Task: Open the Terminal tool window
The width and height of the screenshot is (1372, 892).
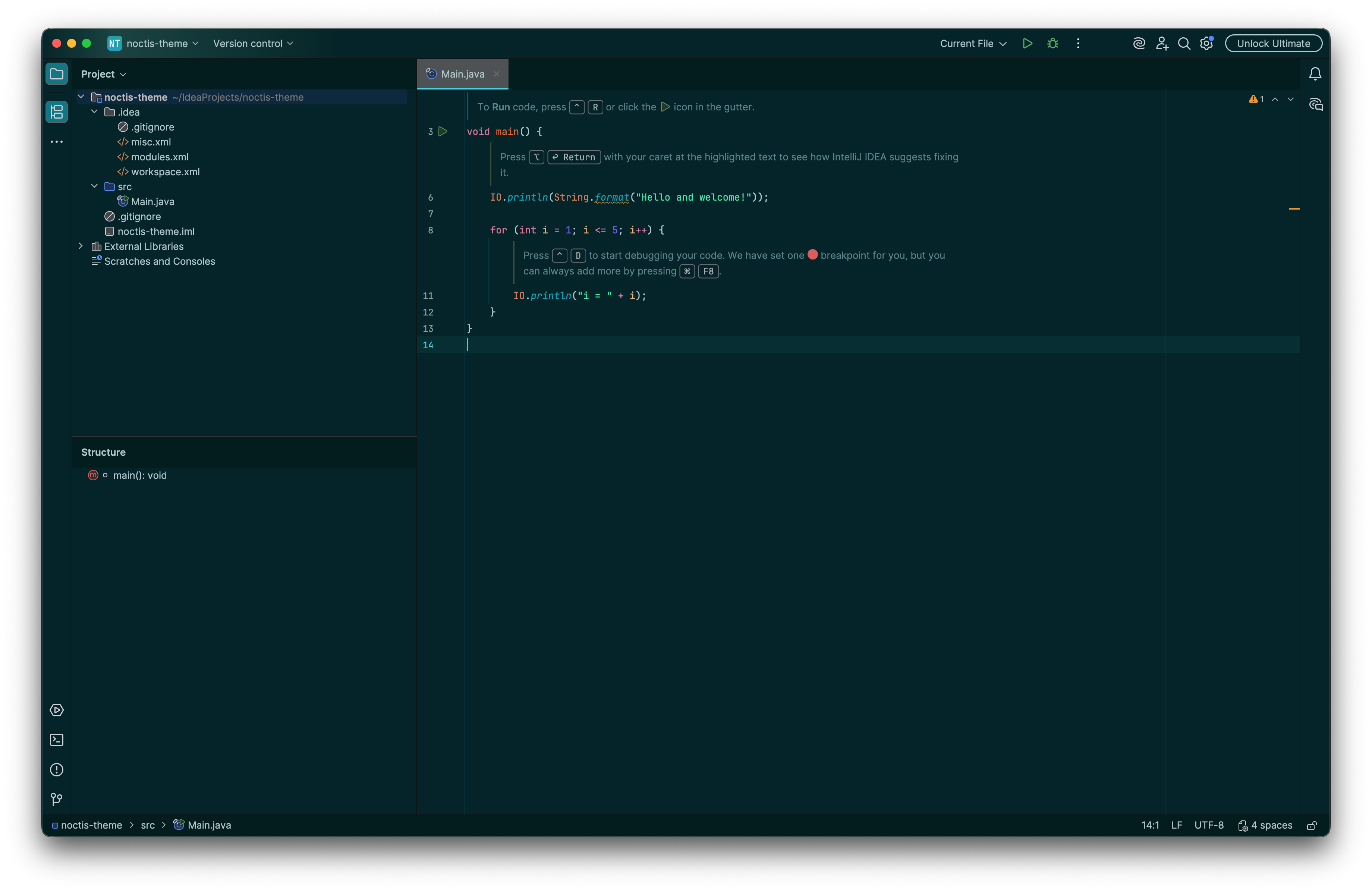Action: 57,740
